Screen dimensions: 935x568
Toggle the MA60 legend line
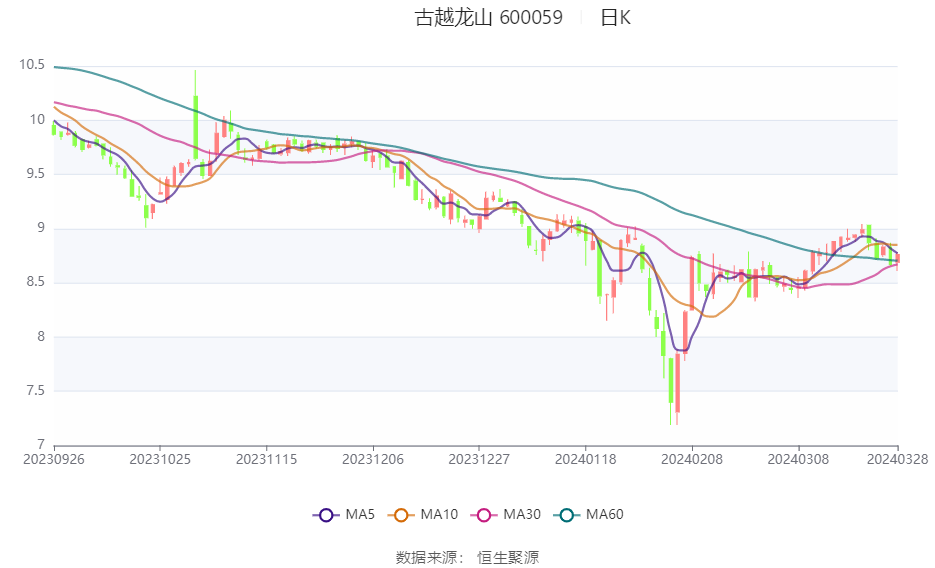(589, 514)
